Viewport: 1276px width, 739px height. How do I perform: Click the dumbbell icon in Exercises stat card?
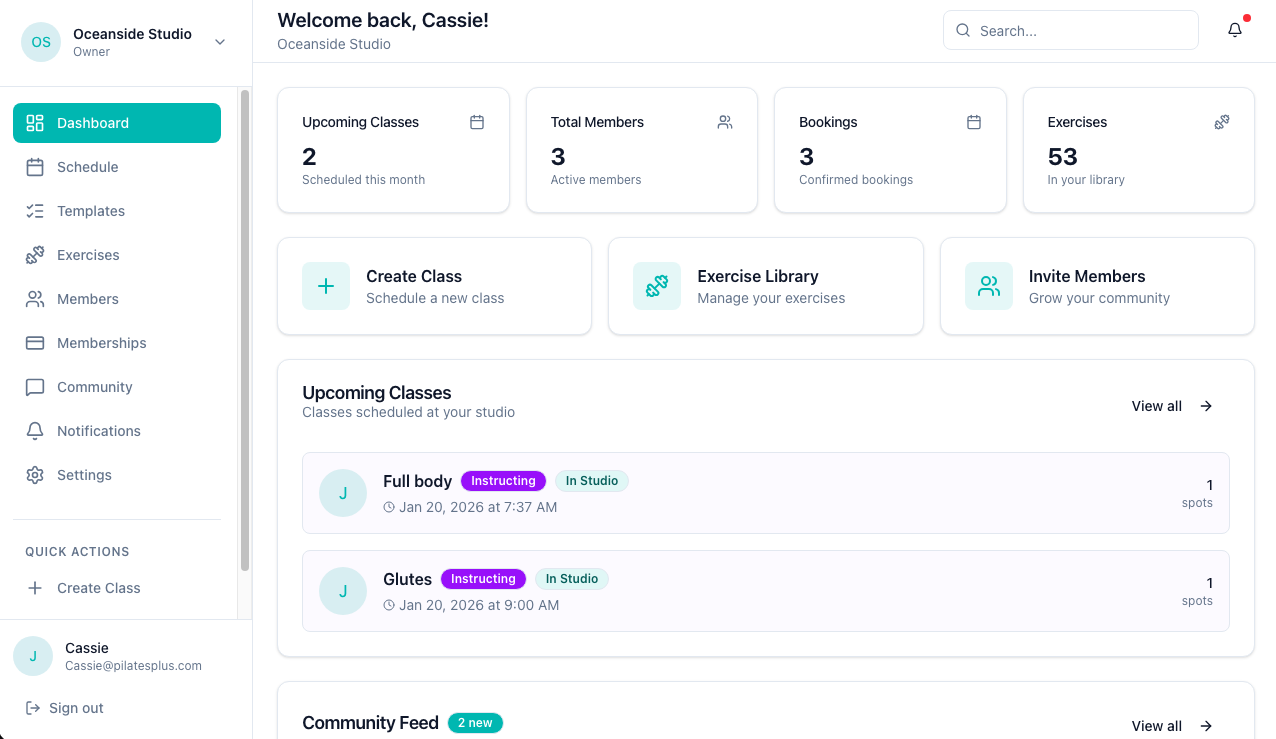[x=1221, y=122]
